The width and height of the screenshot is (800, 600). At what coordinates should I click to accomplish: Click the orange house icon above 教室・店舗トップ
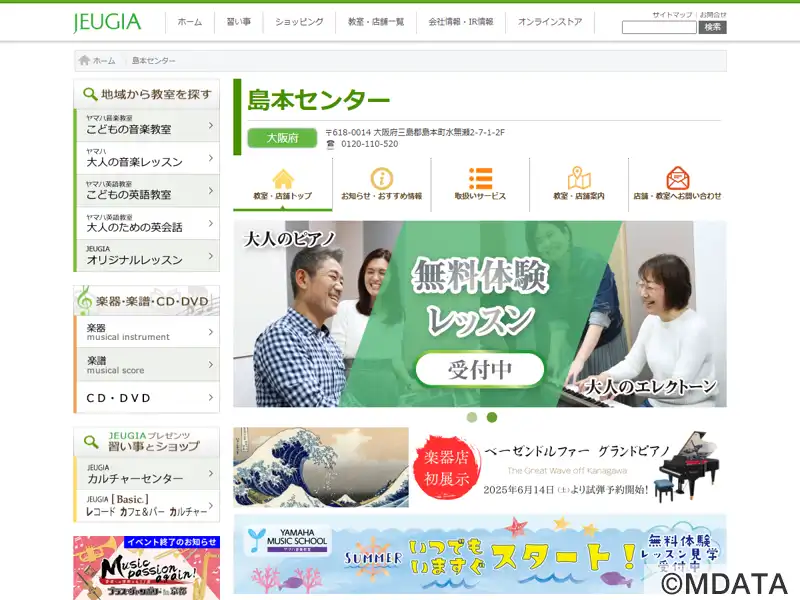[x=283, y=179]
